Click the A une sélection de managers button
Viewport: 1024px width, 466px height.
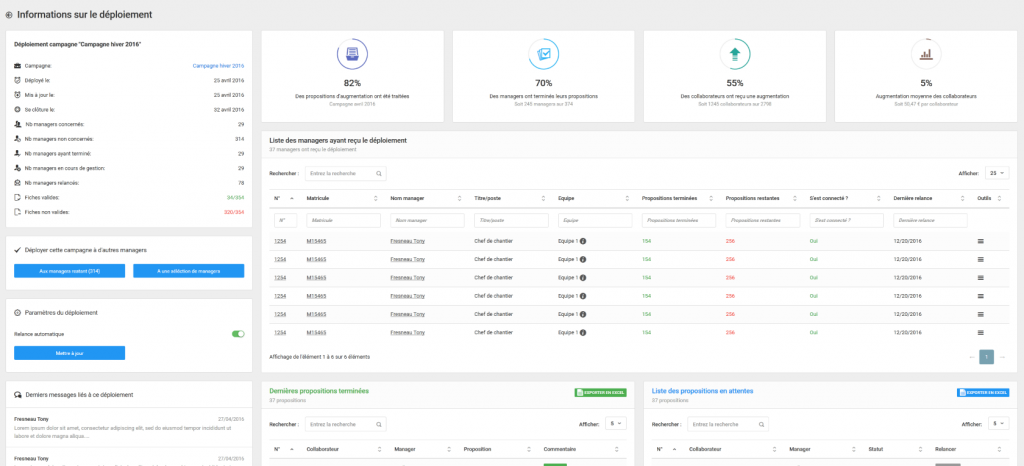[189, 271]
